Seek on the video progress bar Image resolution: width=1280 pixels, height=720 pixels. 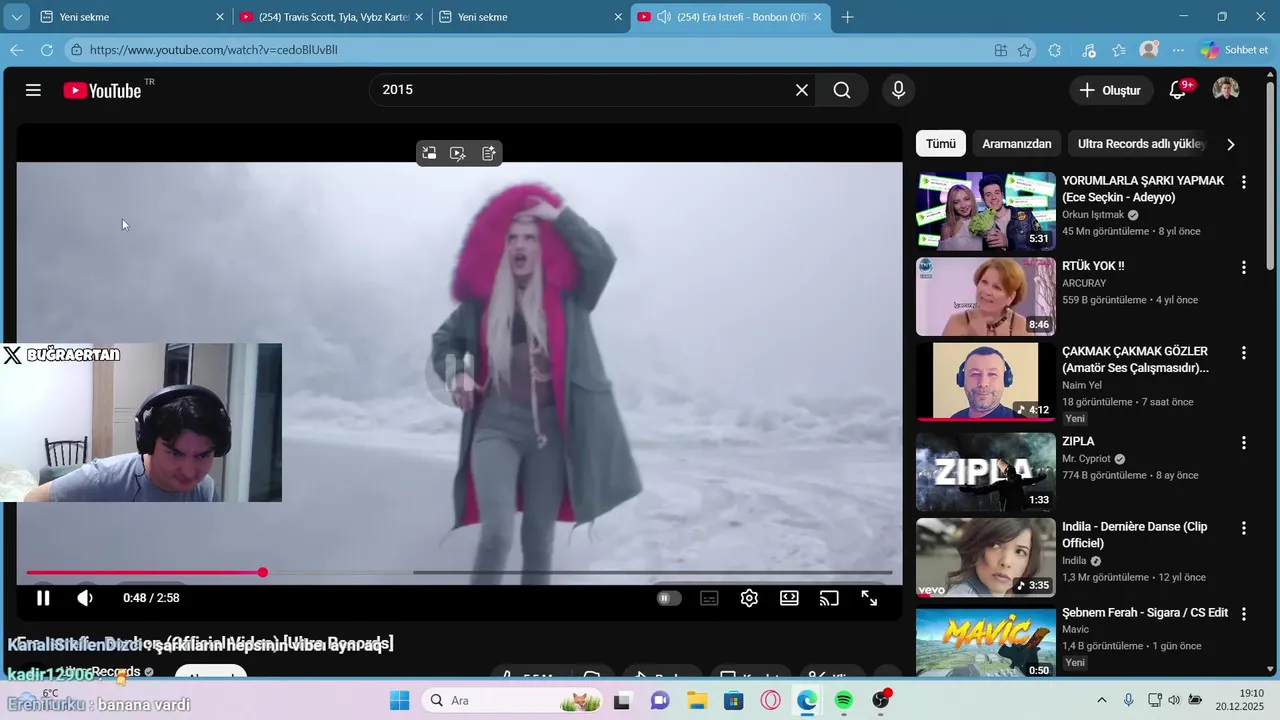pos(459,573)
